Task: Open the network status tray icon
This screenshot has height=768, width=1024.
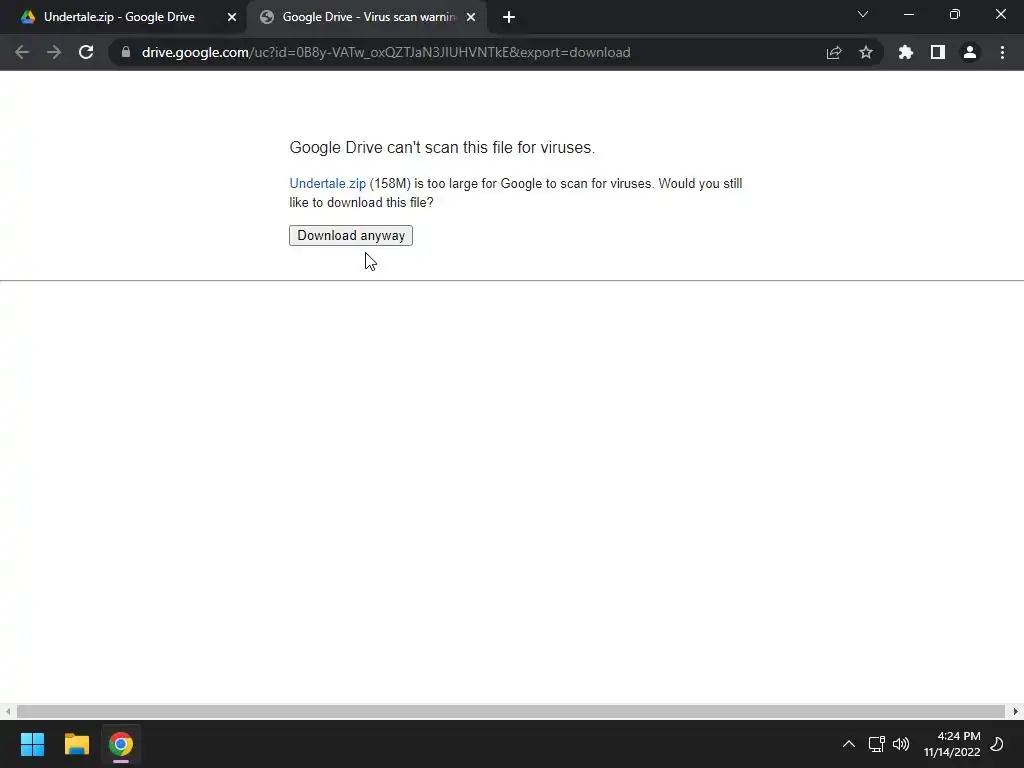Action: 876,744
